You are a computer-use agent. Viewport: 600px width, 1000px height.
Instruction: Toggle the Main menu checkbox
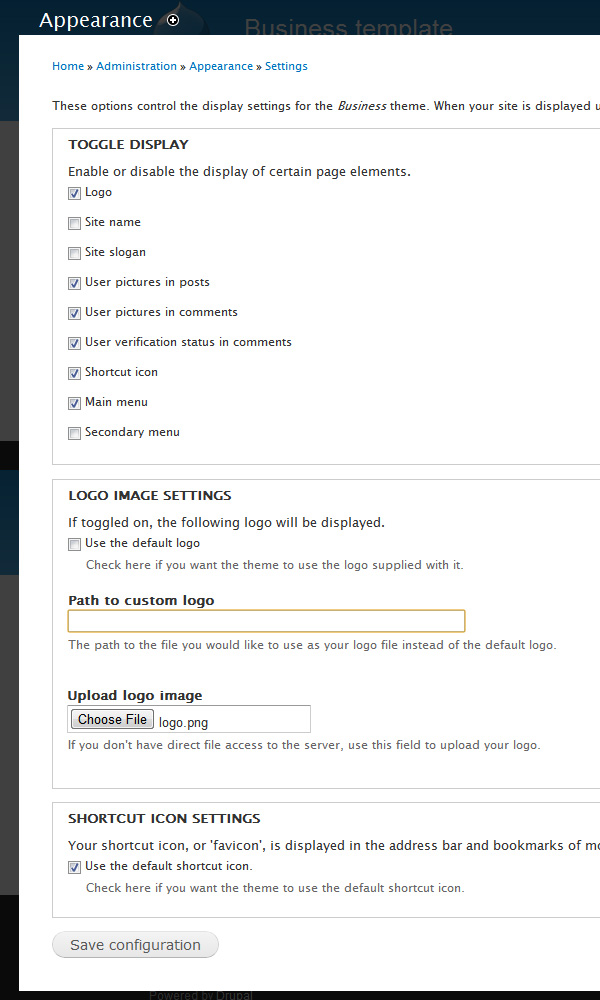pos(75,403)
